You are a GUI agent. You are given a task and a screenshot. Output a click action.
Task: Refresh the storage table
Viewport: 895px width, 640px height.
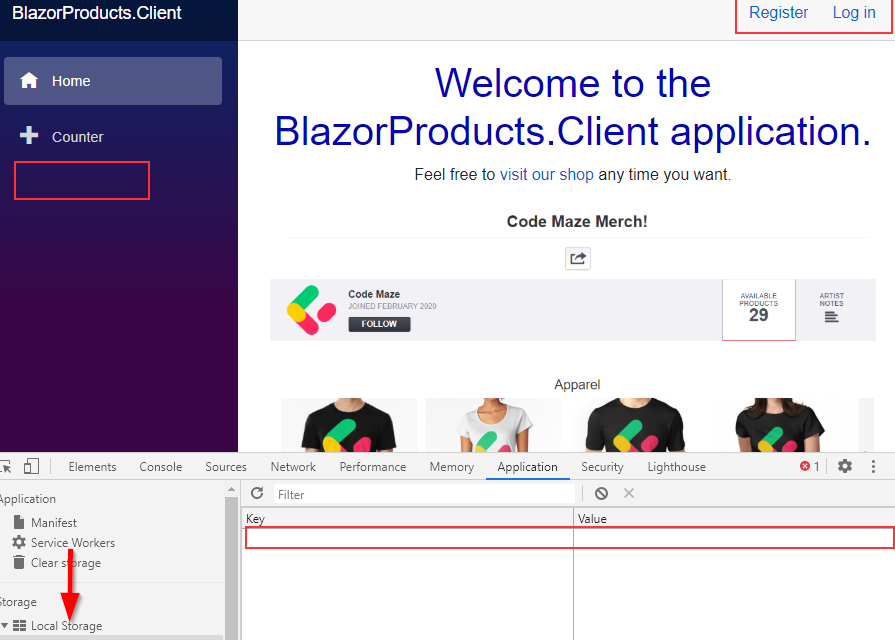coord(257,494)
